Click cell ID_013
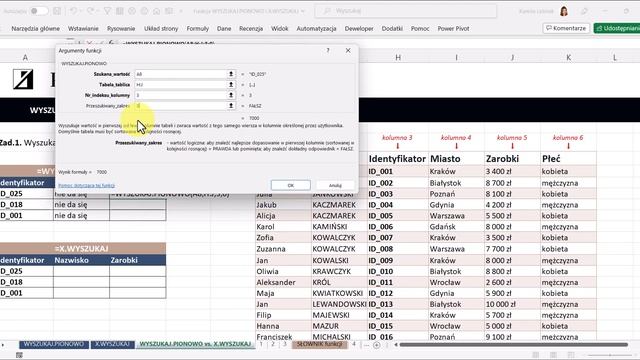 click(x=398, y=304)
